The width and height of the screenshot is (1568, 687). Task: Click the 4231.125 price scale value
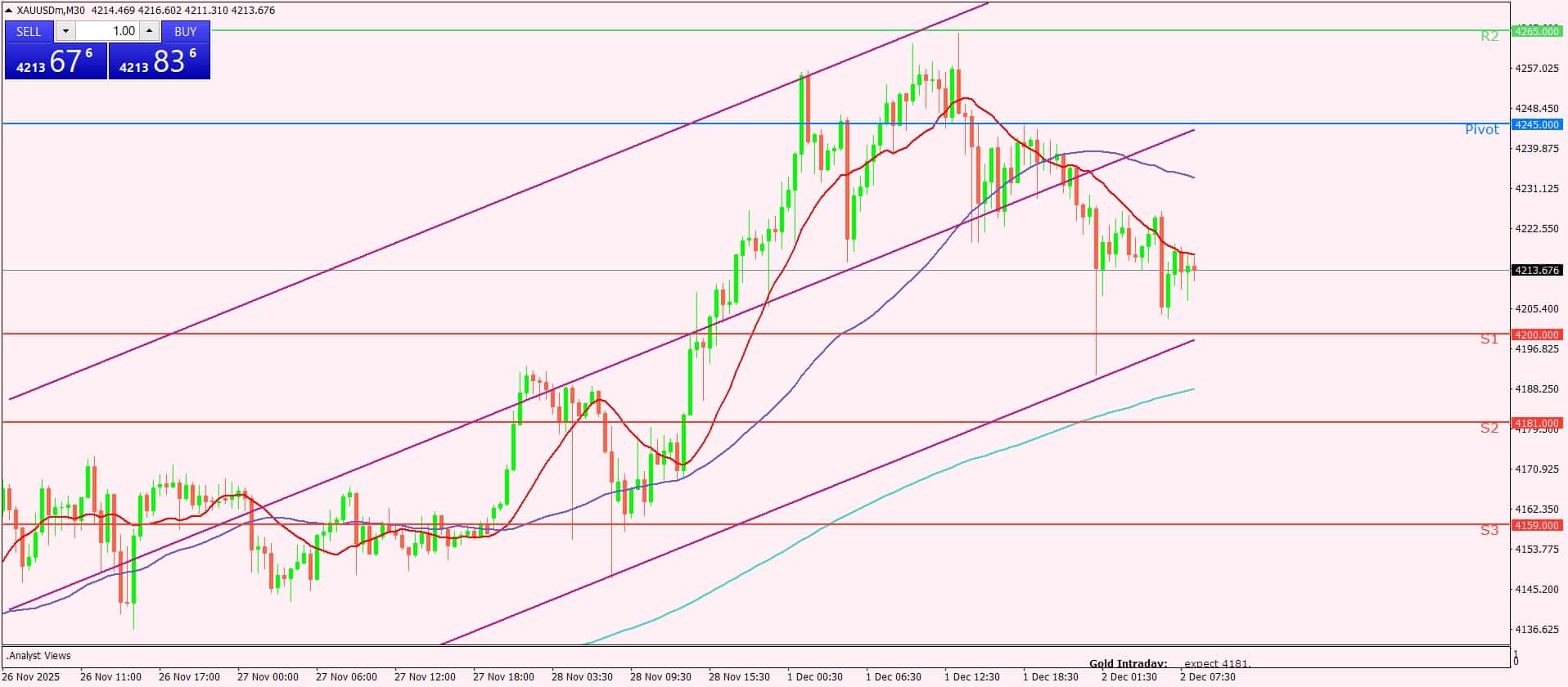click(x=1538, y=188)
